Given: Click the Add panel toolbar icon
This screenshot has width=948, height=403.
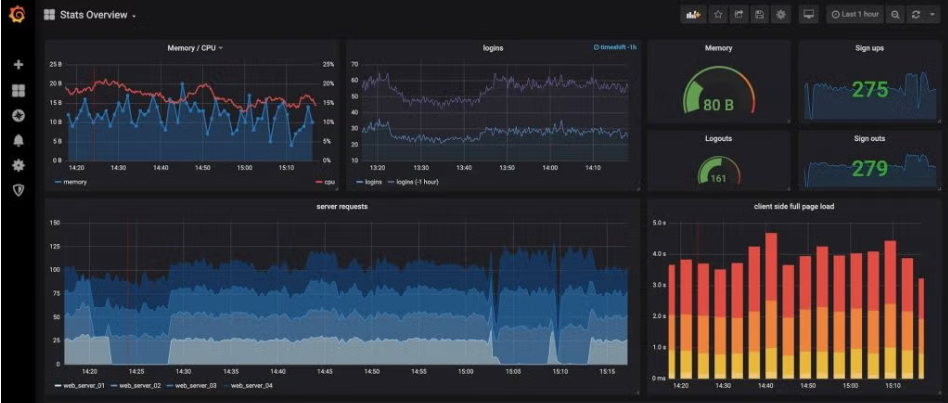Looking at the screenshot, I should pos(691,15).
